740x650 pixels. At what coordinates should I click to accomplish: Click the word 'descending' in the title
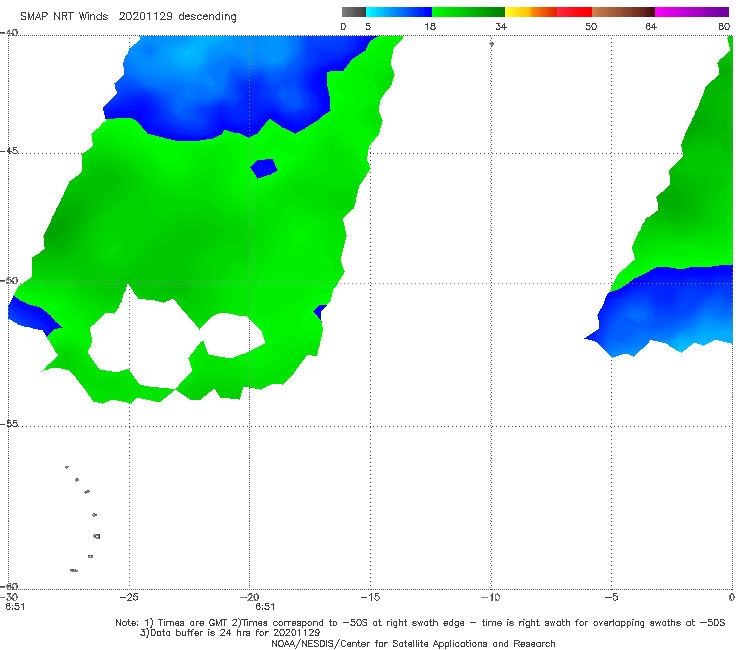click(207, 17)
